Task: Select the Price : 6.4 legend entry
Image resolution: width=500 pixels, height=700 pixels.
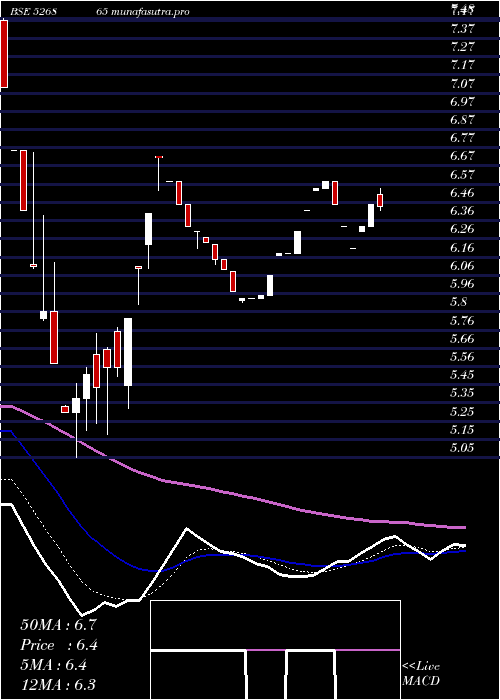Action: coord(59,645)
